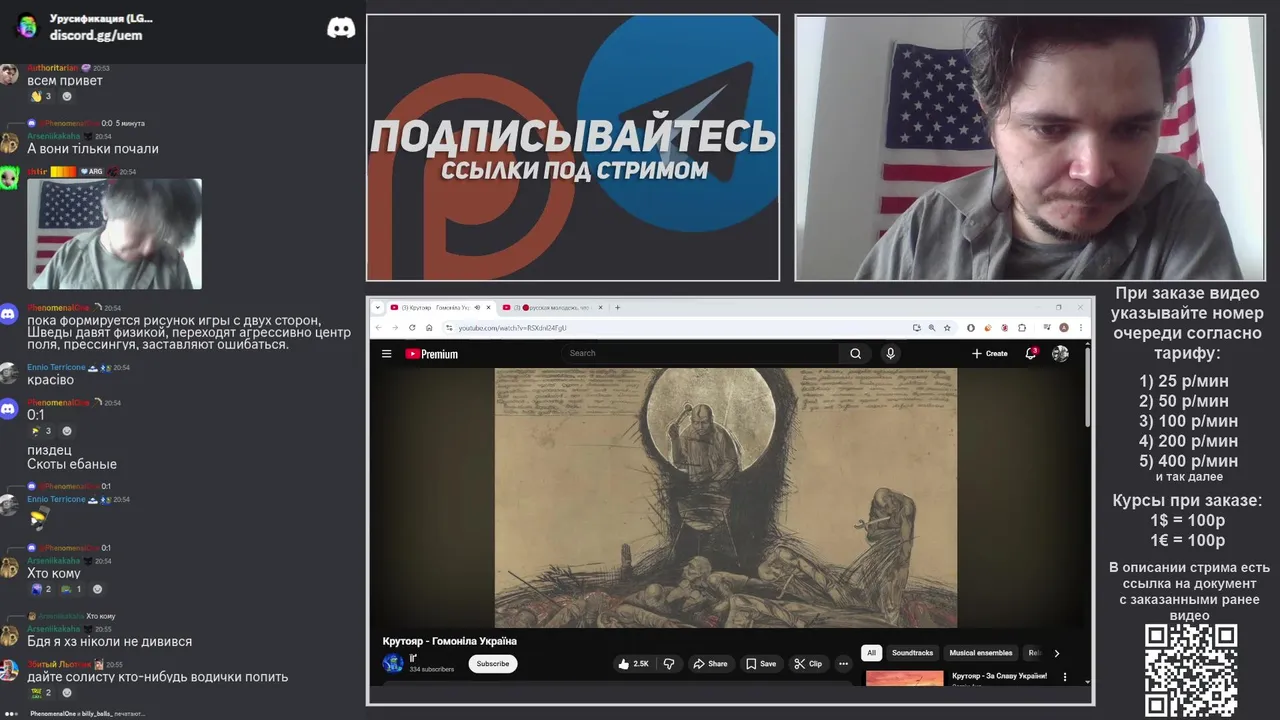Open more actions ellipsis under video
Image resolution: width=1280 pixels, height=720 pixels.
pyautogui.click(x=843, y=663)
